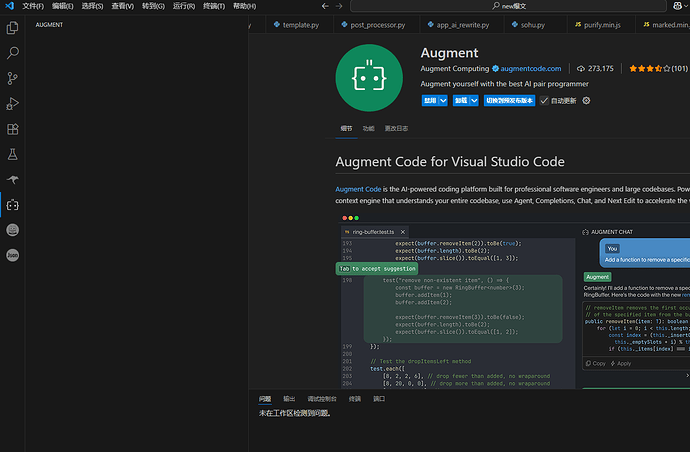Click the 禁用 disable button
This screenshot has width=690, height=452.
430,101
